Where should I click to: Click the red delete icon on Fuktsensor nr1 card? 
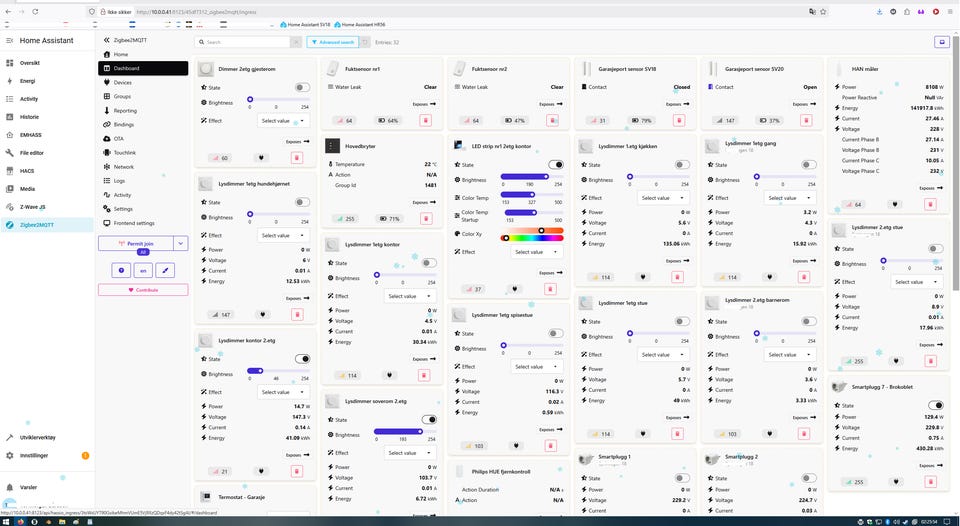pyautogui.click(x=426, y=121)
